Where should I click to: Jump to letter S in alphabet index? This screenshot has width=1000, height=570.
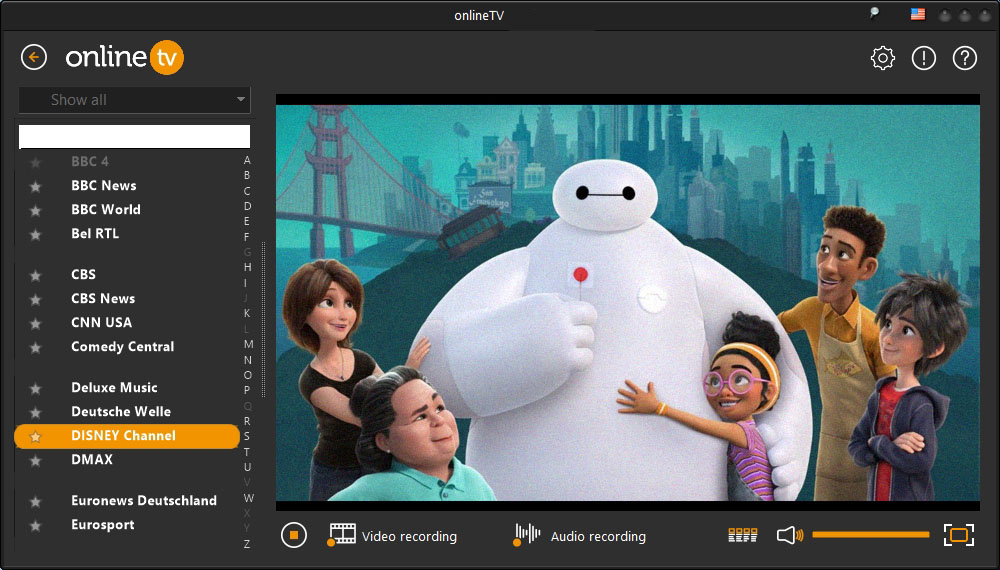click(247, 436)
